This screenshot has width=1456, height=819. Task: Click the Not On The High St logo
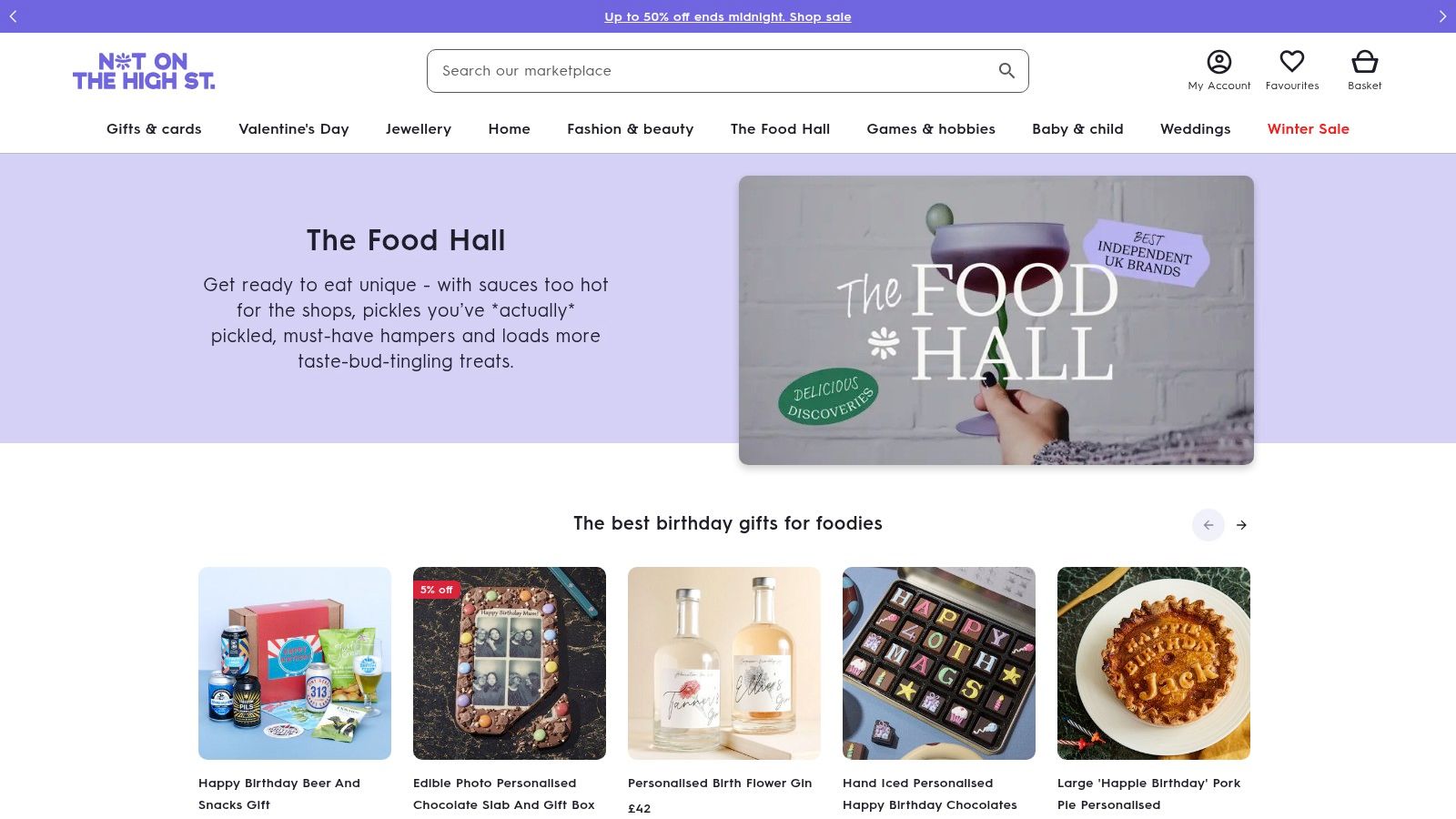[144, 71]
